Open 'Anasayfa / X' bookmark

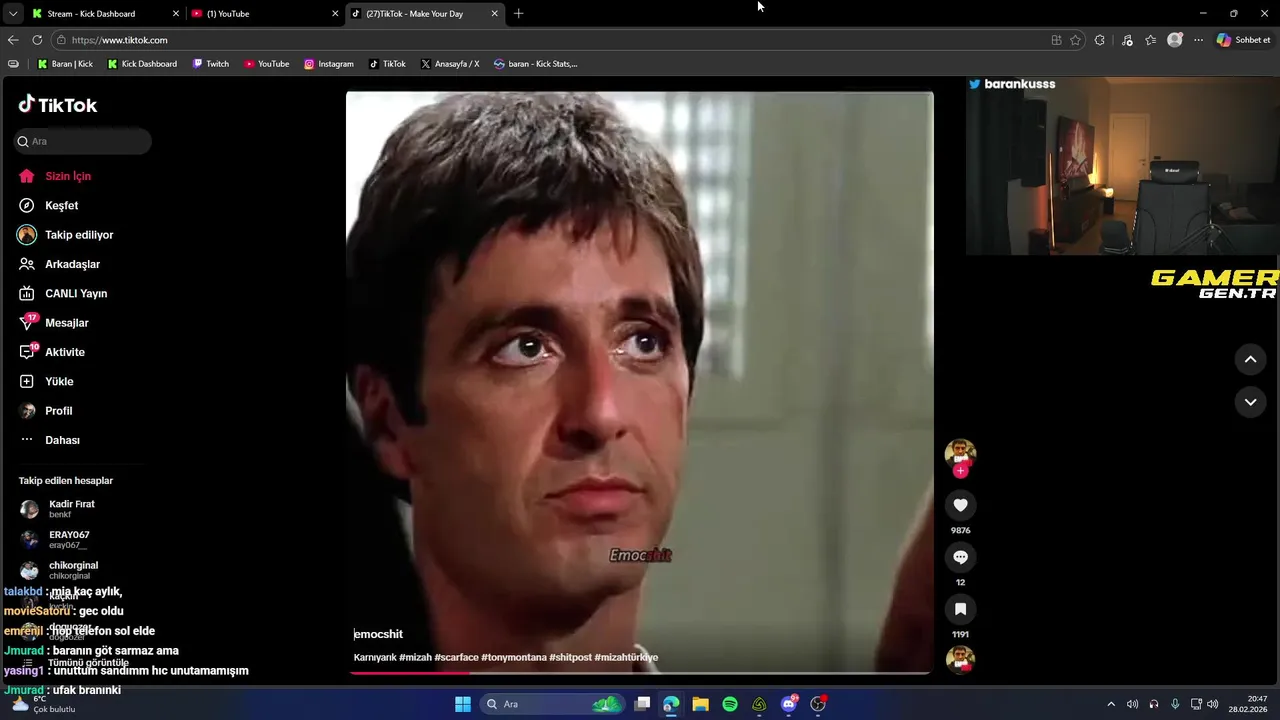click(x=450, y=64)
